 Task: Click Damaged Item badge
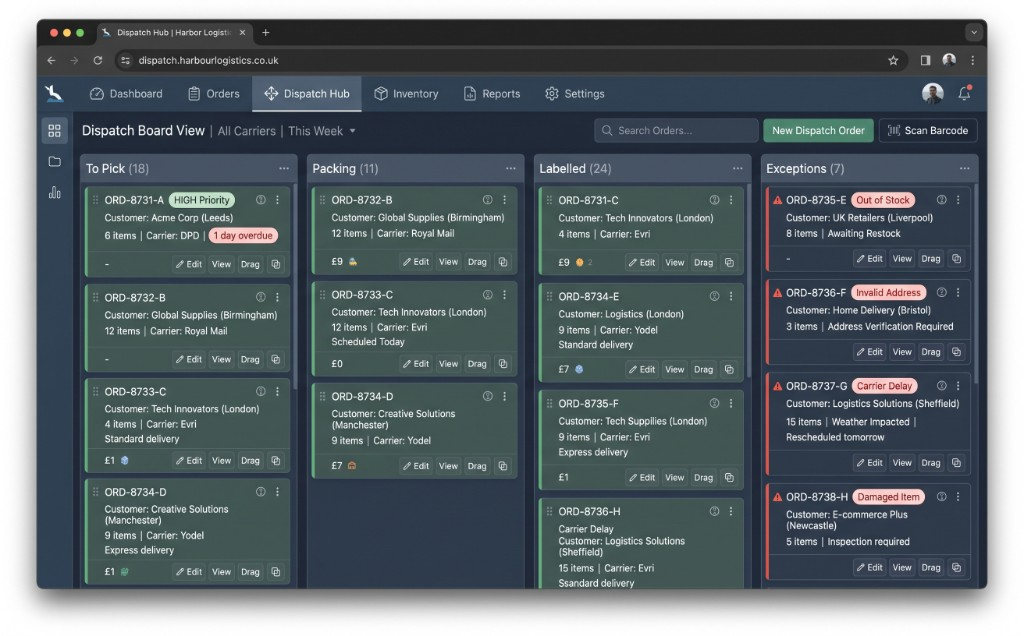tap(888, 497)
